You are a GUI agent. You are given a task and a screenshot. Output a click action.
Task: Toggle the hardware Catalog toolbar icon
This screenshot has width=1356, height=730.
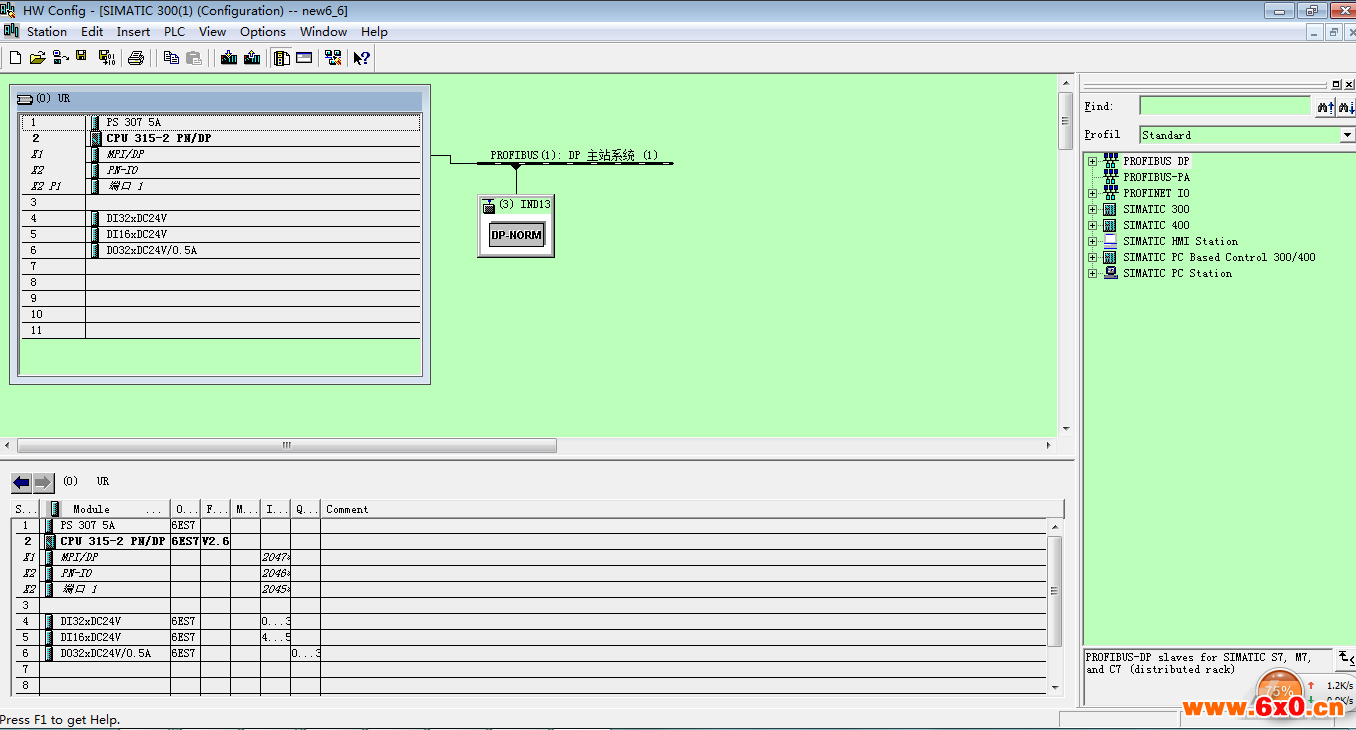pyautogui.click(x=282, y=58)
